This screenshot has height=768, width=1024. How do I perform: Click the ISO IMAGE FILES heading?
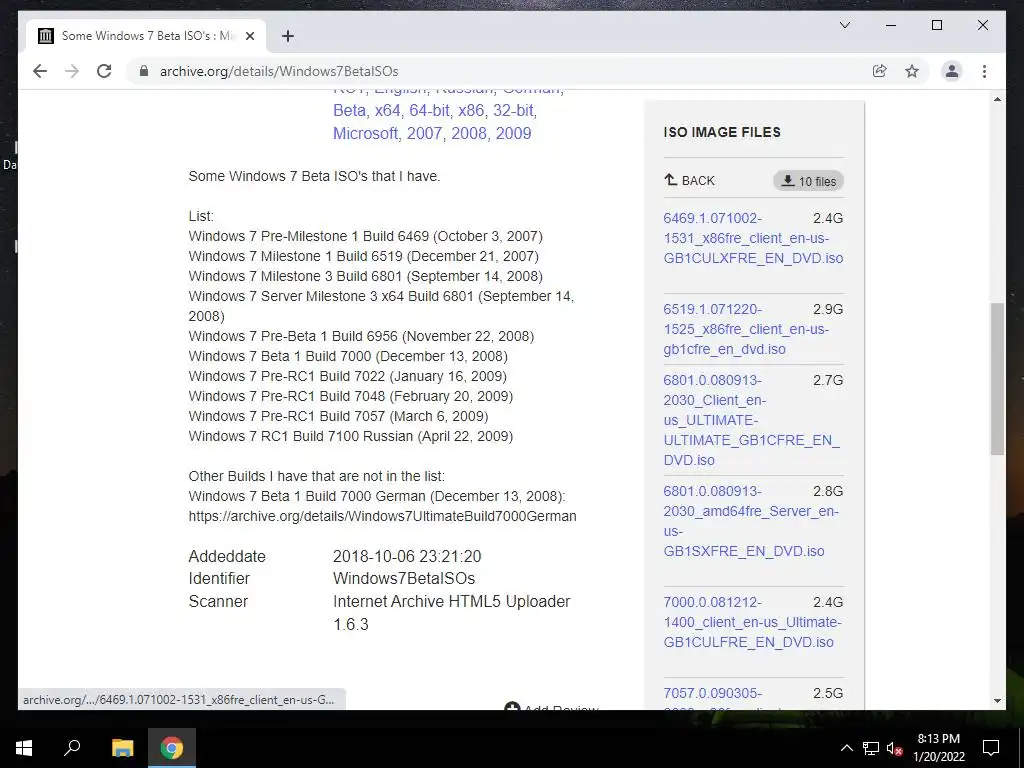coord(722,132)
